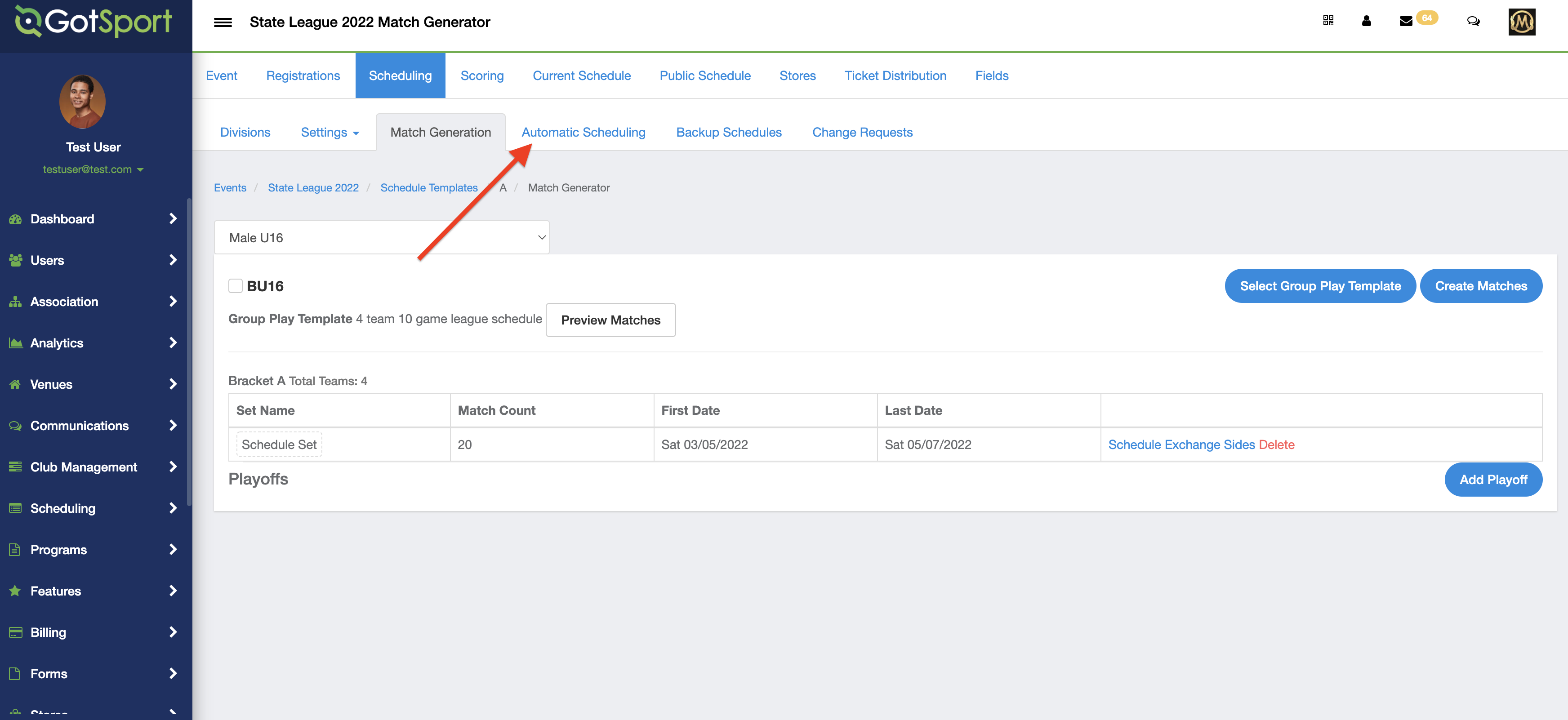Expand the Dashboard chevron in sidebar
Viewport: 1568px width, 720px height.
(x=173, y=218)
